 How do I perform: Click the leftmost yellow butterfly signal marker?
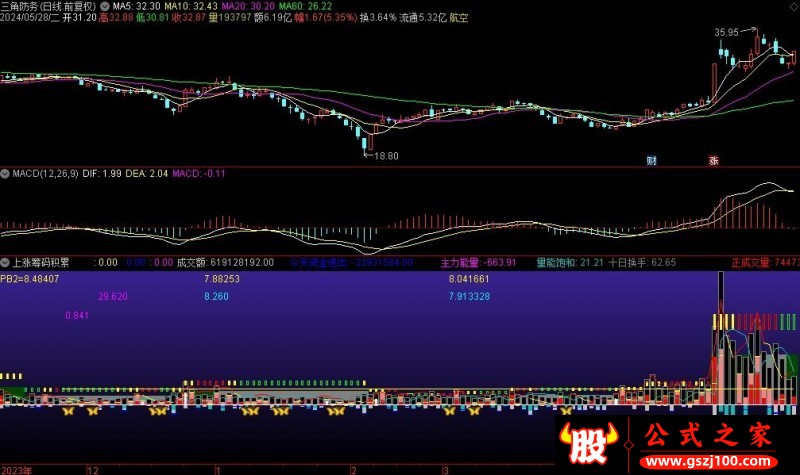pos(68,410)
